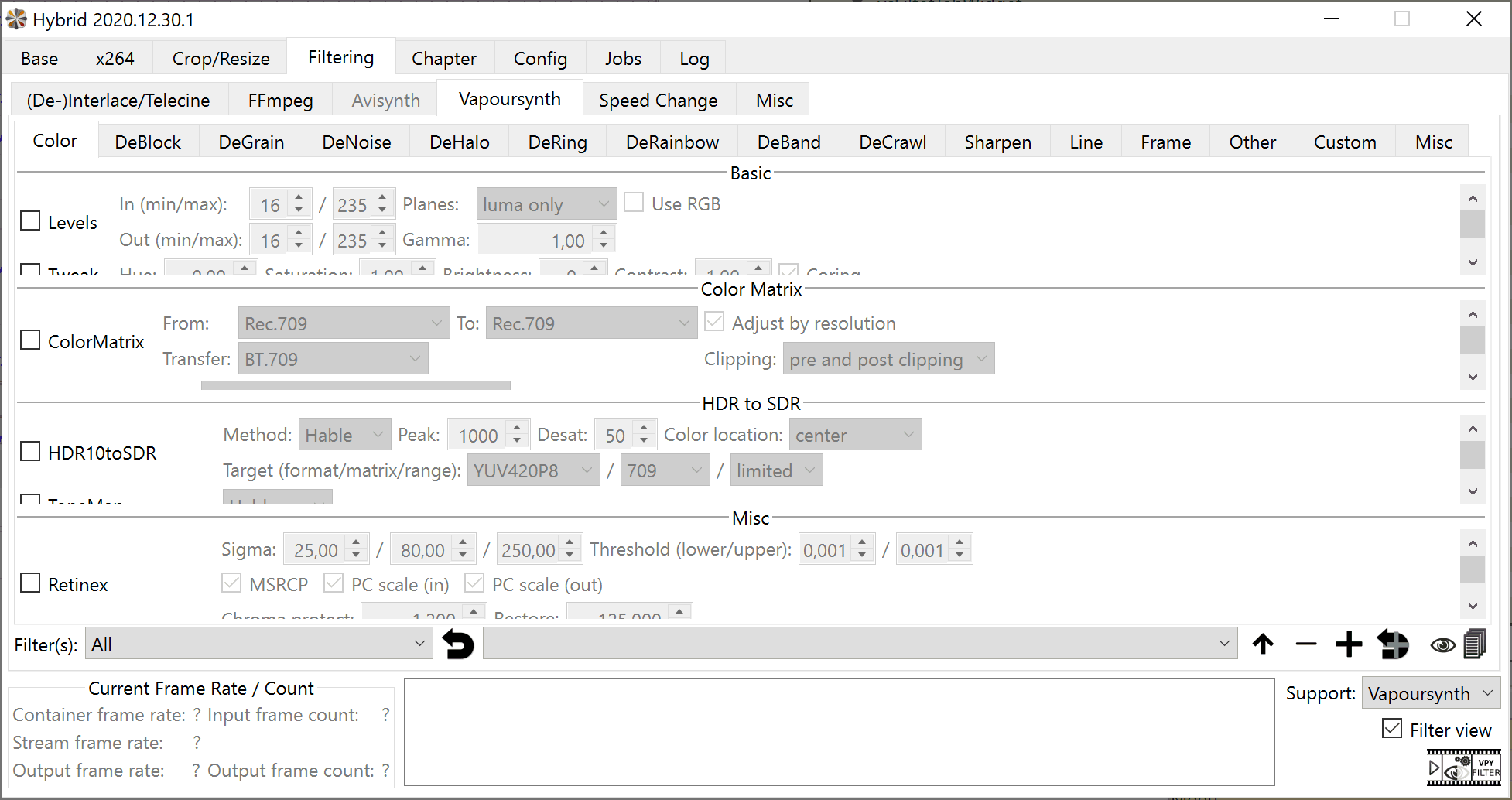The width and height of the screenshot is (1512, 800).
Task: Open the Crop/Resize tab
Action: pyautogui.click(x=221, y=59)
